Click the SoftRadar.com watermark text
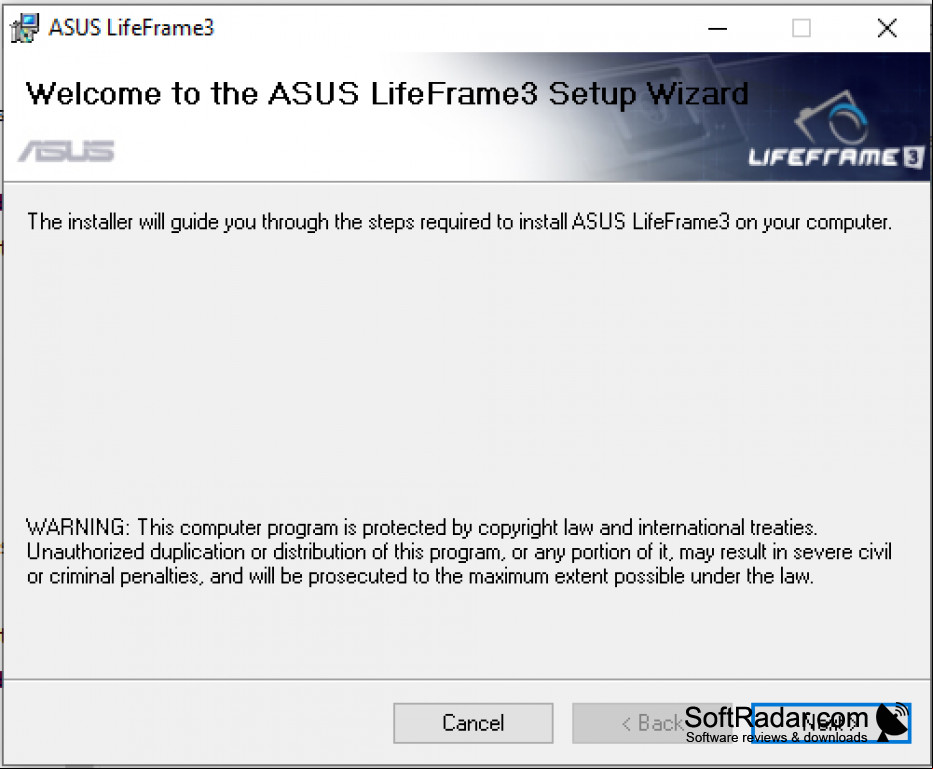The height and width of the screenshot is (769, 933). (x=776, y=717)
